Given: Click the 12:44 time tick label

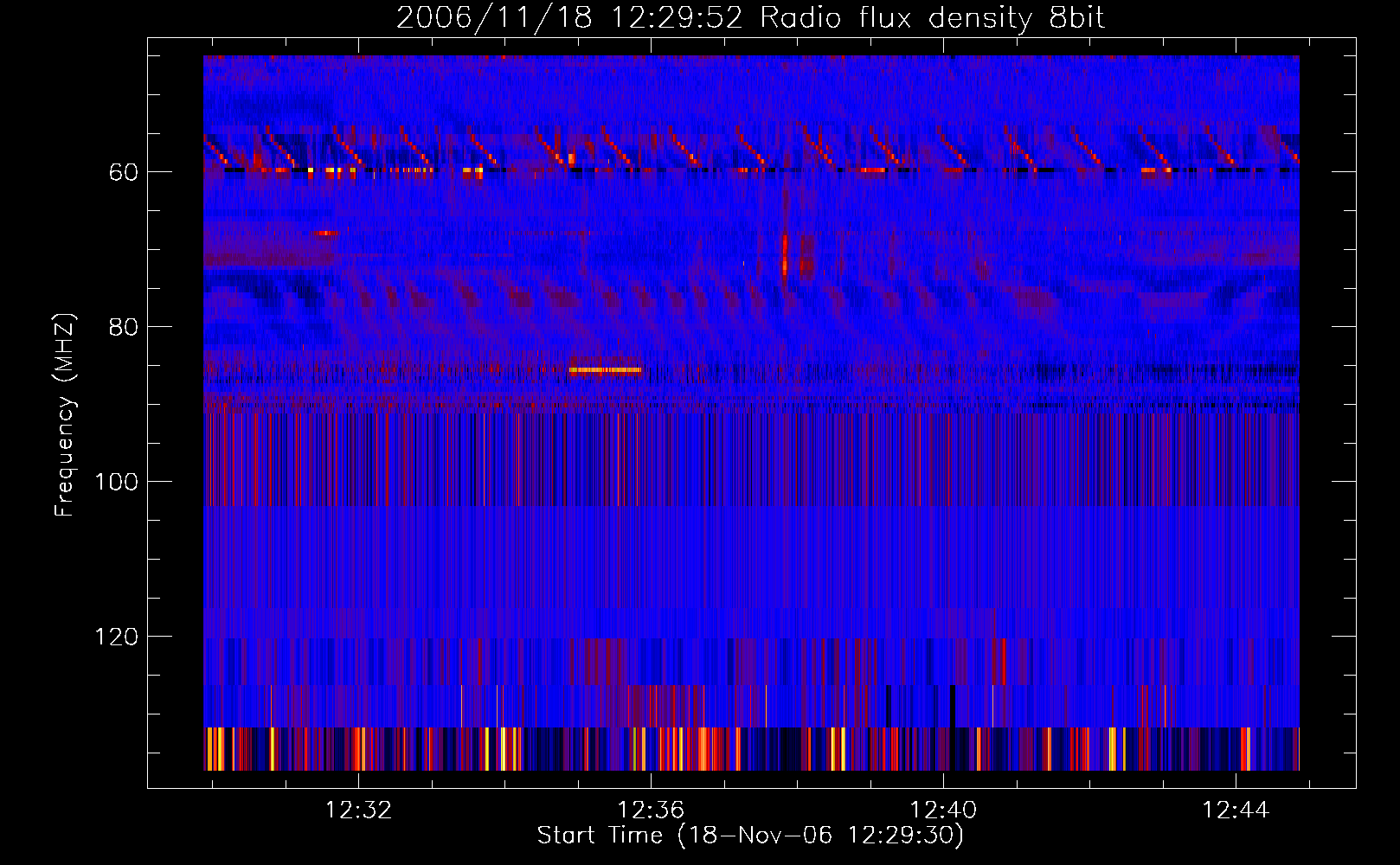Looking at the screenshot, I should click(x=1236, y=810).
